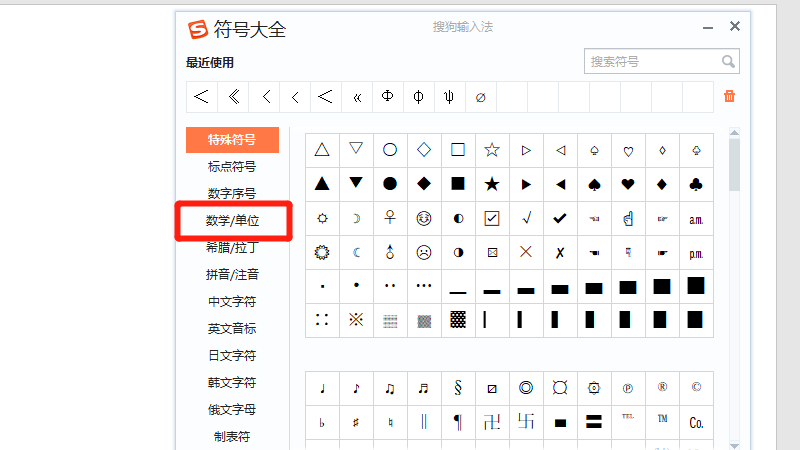Pick the recently used ∅ symbol

(x=480, y=97)
